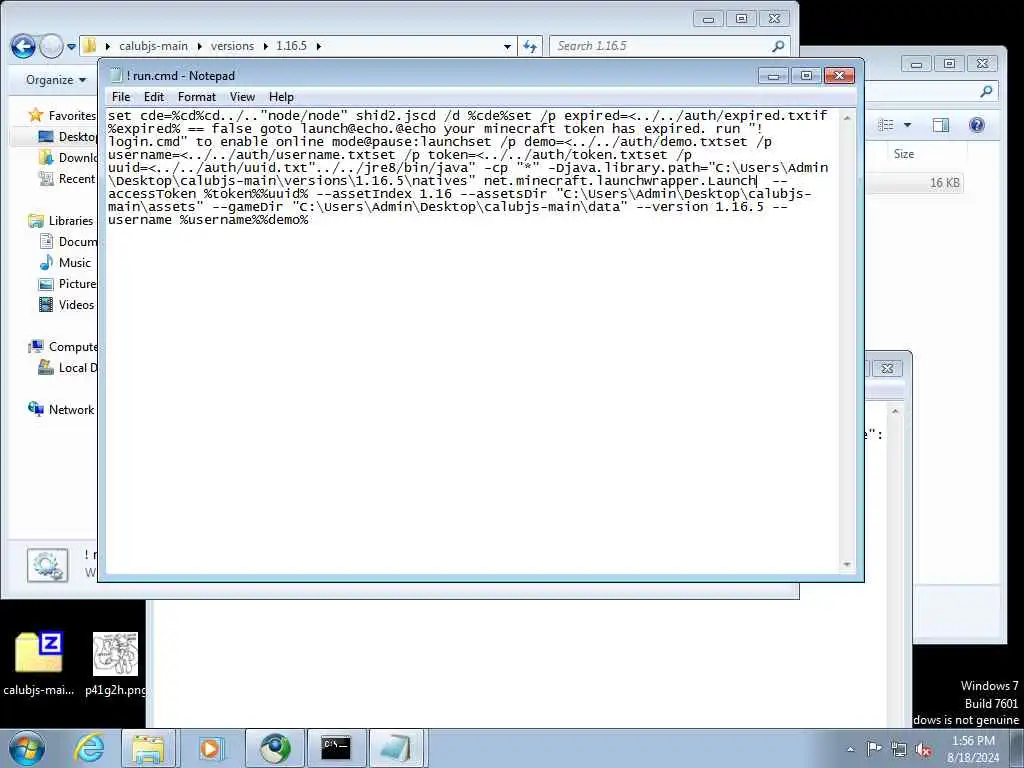Open the Pictures library

click(68, 283)
